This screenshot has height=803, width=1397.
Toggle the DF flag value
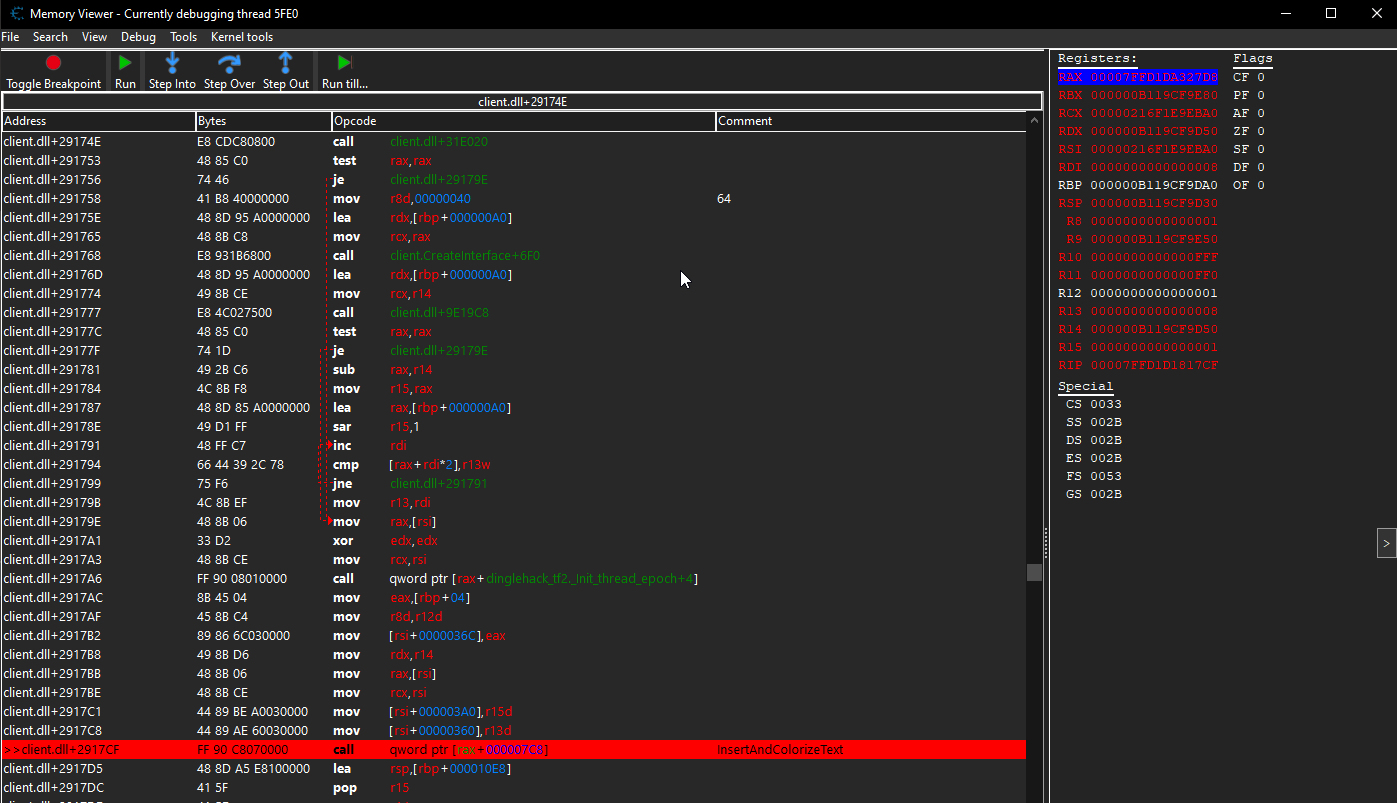click(1249, 167)
